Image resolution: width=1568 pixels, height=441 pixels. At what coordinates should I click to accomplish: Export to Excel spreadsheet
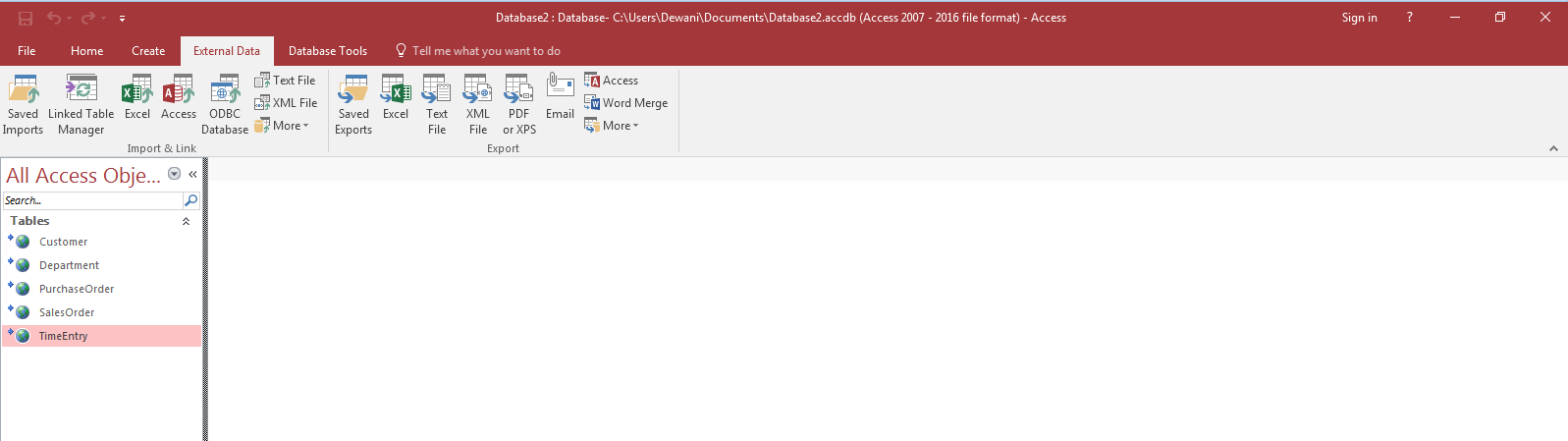click(x=396, y=98)
